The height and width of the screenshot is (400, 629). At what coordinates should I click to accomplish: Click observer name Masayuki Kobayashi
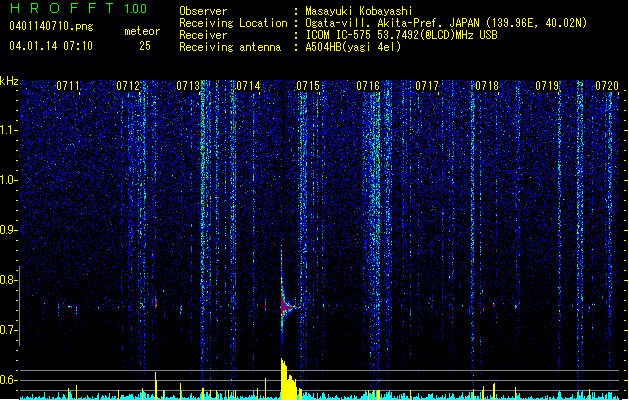359,11
